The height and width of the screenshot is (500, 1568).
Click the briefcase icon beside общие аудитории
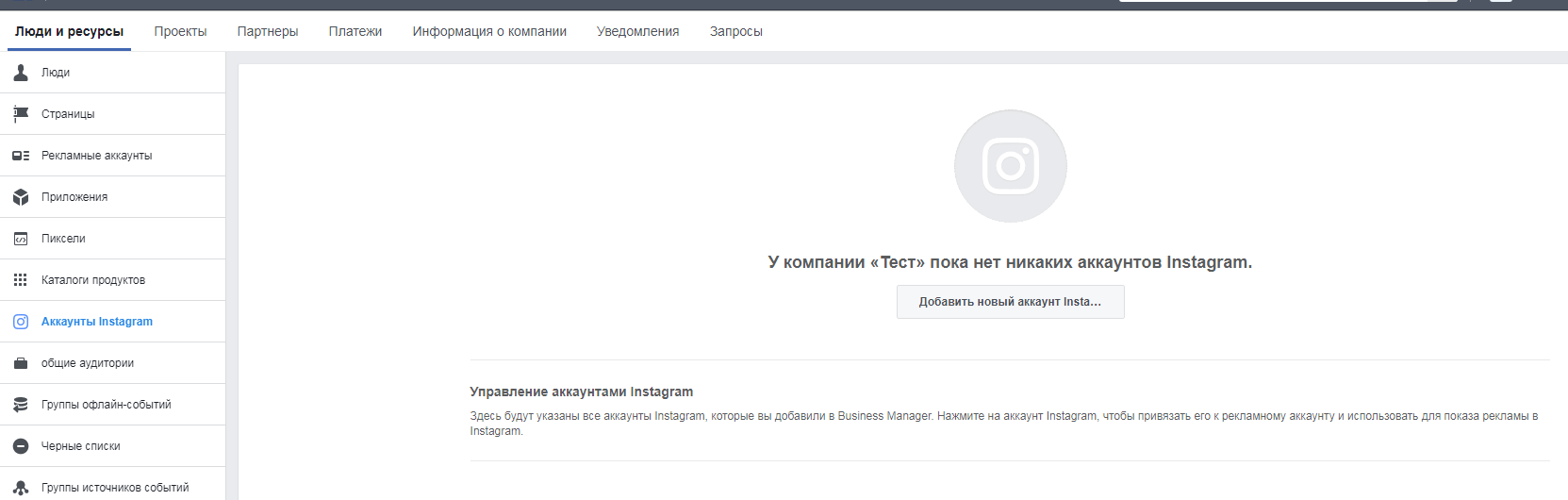(21, 363)
